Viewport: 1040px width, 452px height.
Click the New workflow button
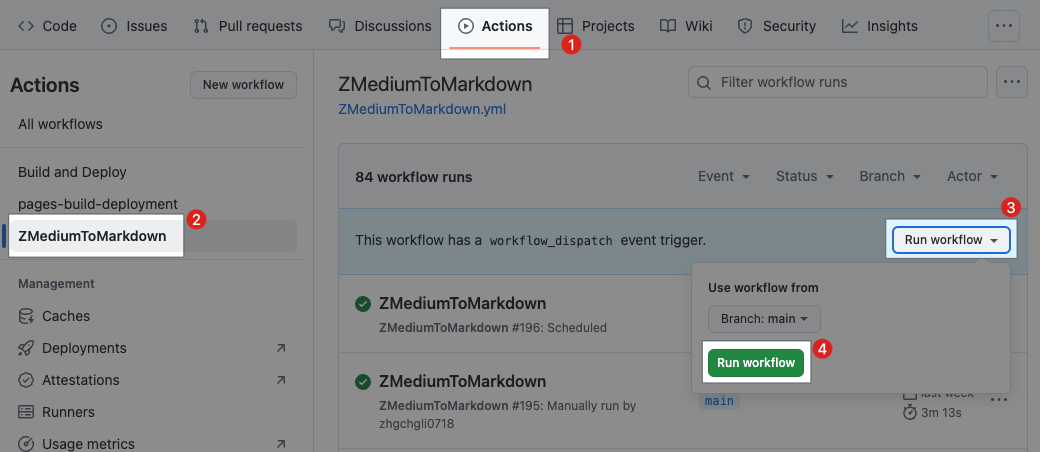[x=243, y=85]
